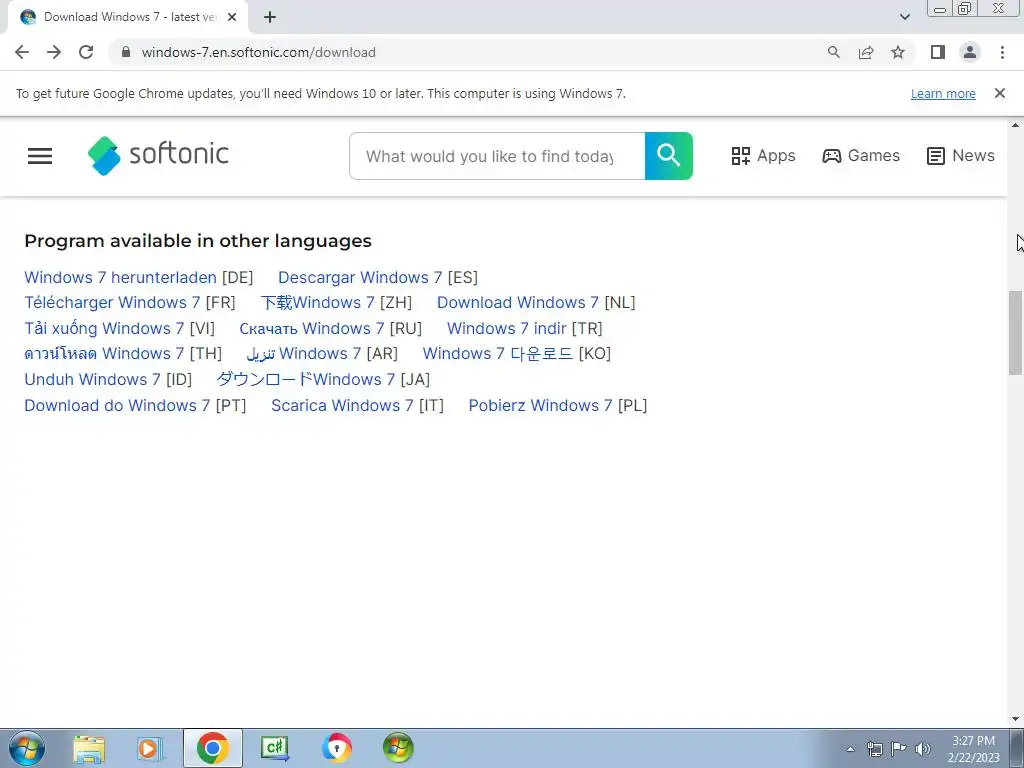
Task: Open the News section
Action: [961, 155]
